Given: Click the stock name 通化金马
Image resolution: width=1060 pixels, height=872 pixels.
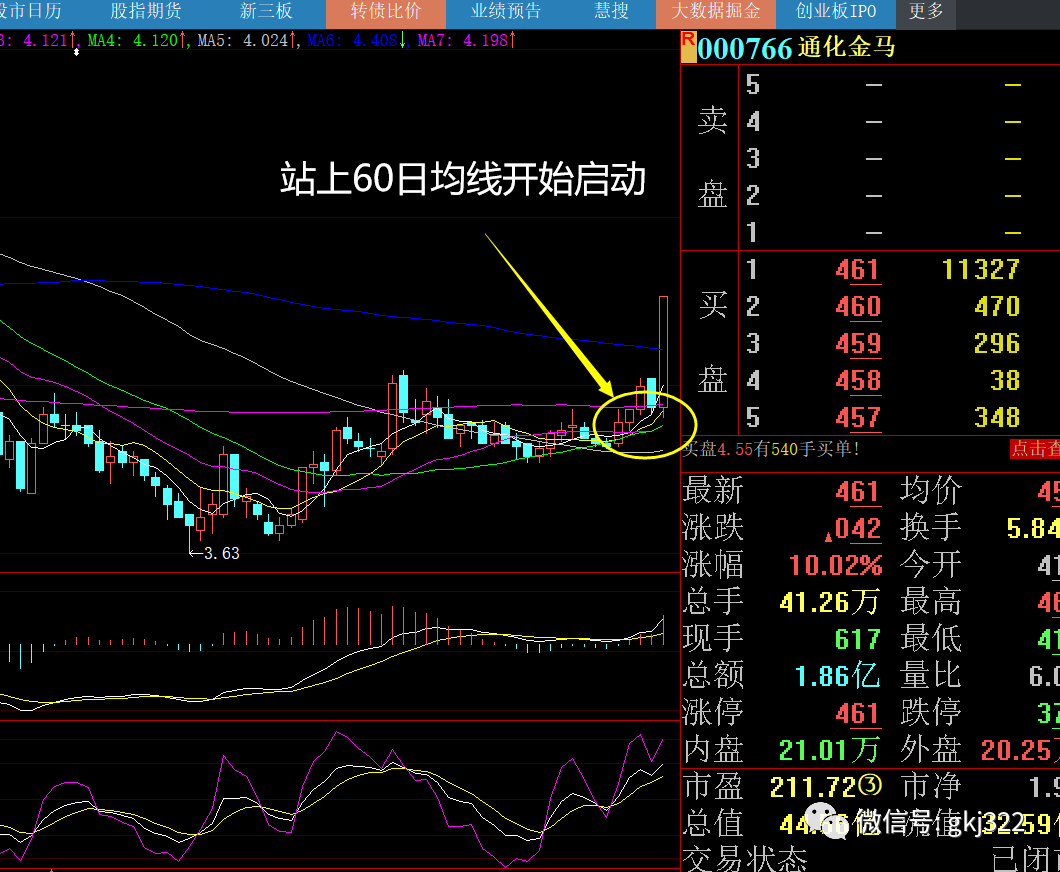Looking at the screenshot, I should (847, 48).
